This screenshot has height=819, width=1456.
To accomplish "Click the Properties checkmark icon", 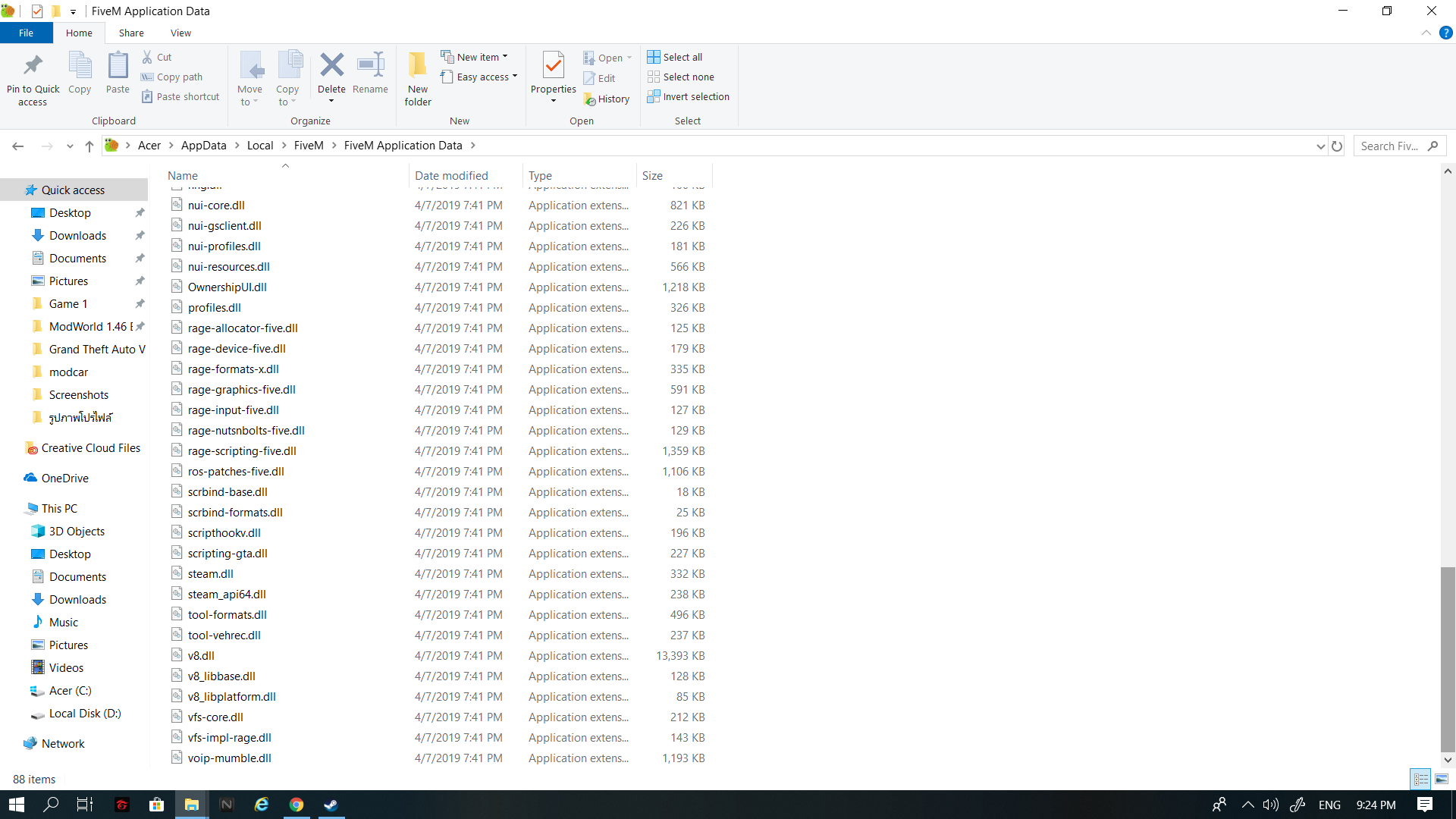I will (554, 65).
